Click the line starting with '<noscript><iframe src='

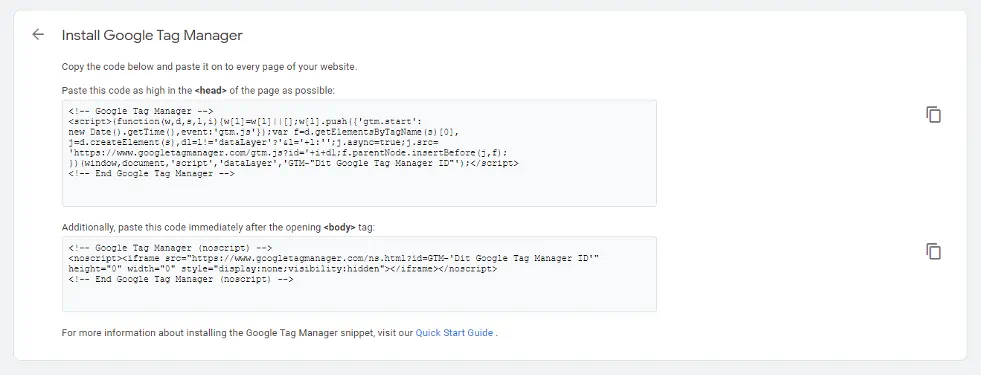pyautogui.click(x=334, y=259)
